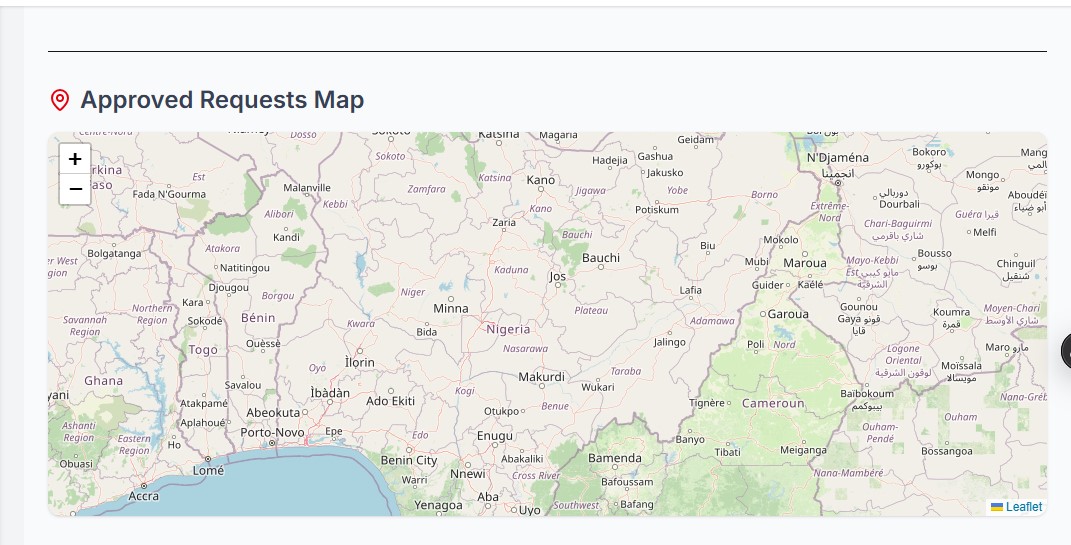Click the red location pin icon

[60, 100]
